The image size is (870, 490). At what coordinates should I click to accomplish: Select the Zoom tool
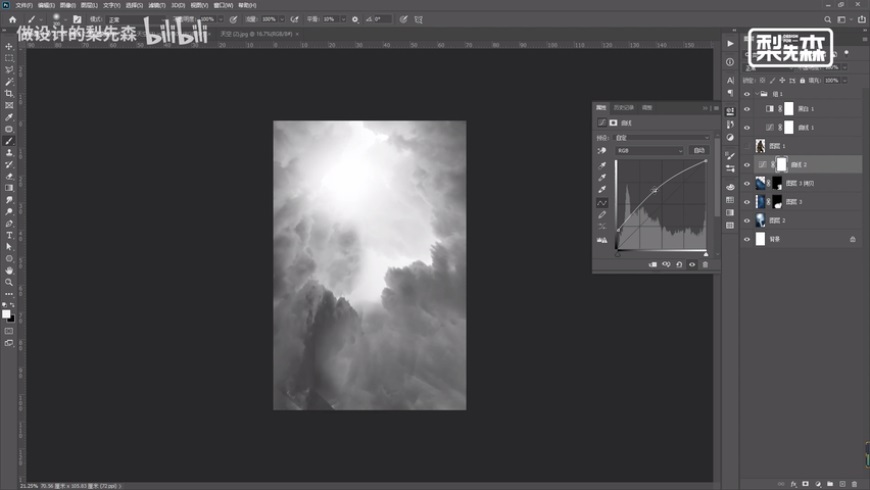(x=9, y=282)
